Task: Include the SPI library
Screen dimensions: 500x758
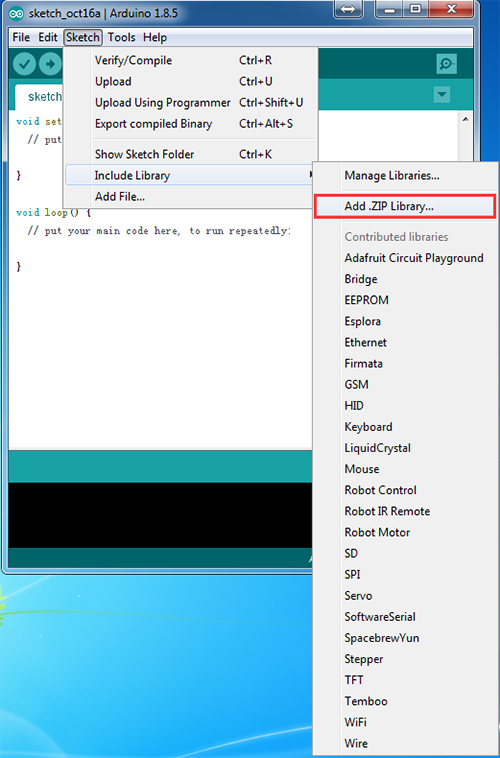Action: (x=405, y=574)
